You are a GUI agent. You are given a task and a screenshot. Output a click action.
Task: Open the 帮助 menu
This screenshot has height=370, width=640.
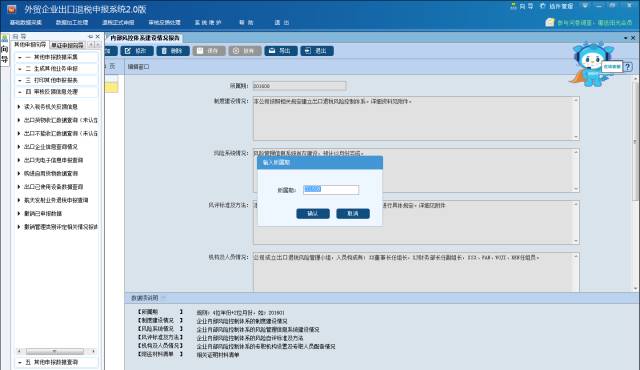(246, 22)
